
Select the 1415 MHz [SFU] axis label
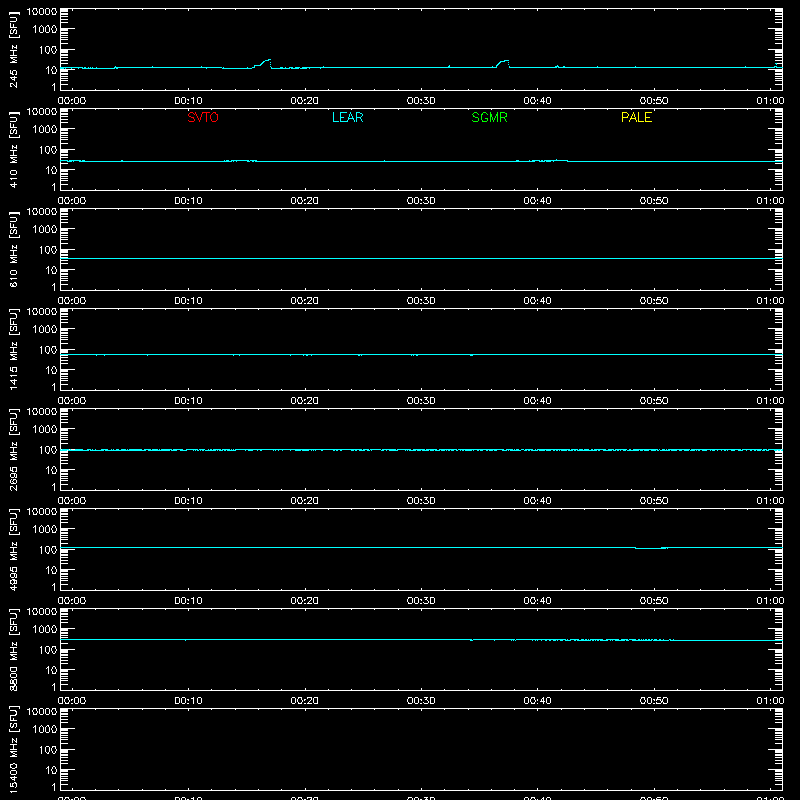(x=13, y=349)
